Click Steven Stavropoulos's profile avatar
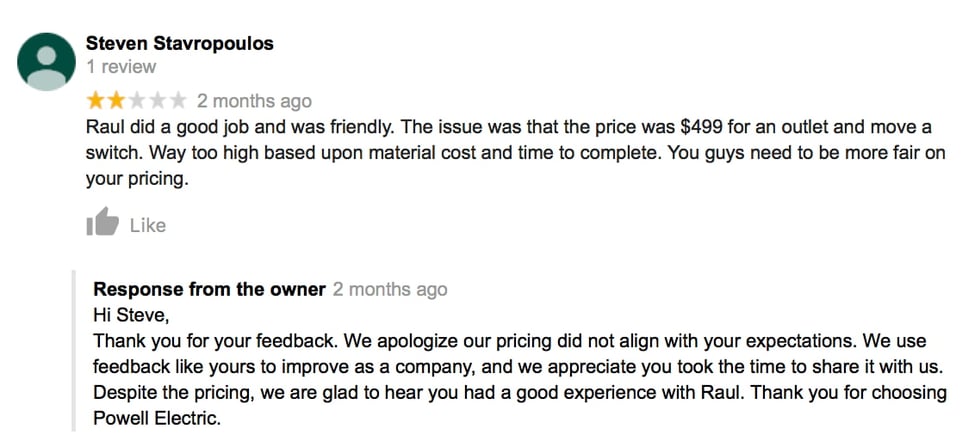 pyautogui.click(x=47, y=62)
